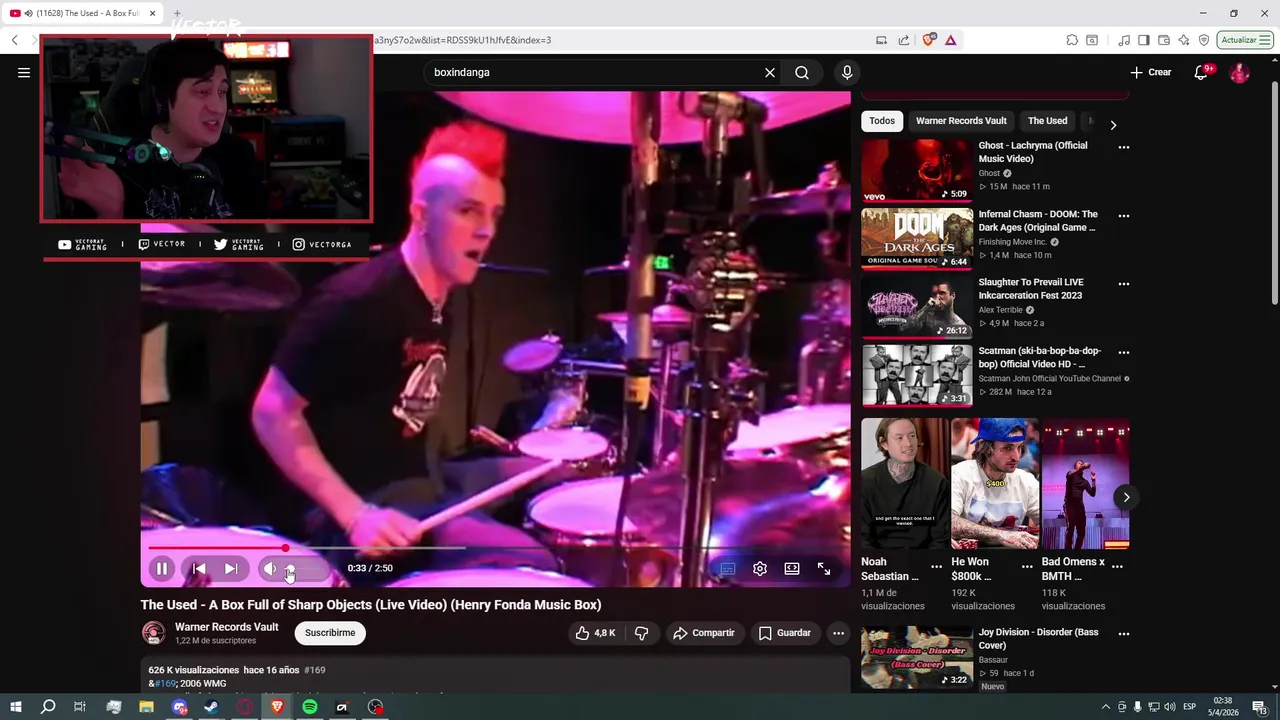Screen dimensions: 1280x720
Task: Open more actions ellipsis under video
Action: click(838, 633)
